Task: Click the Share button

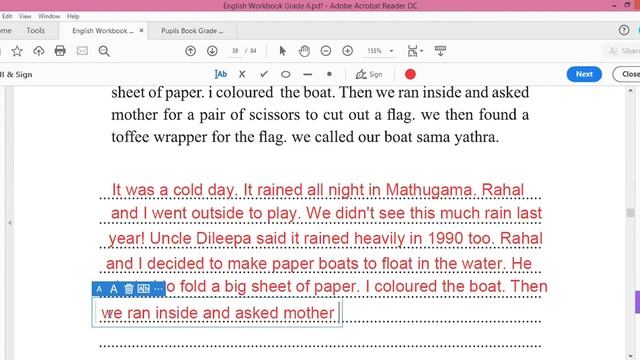Action: [623, 51]
